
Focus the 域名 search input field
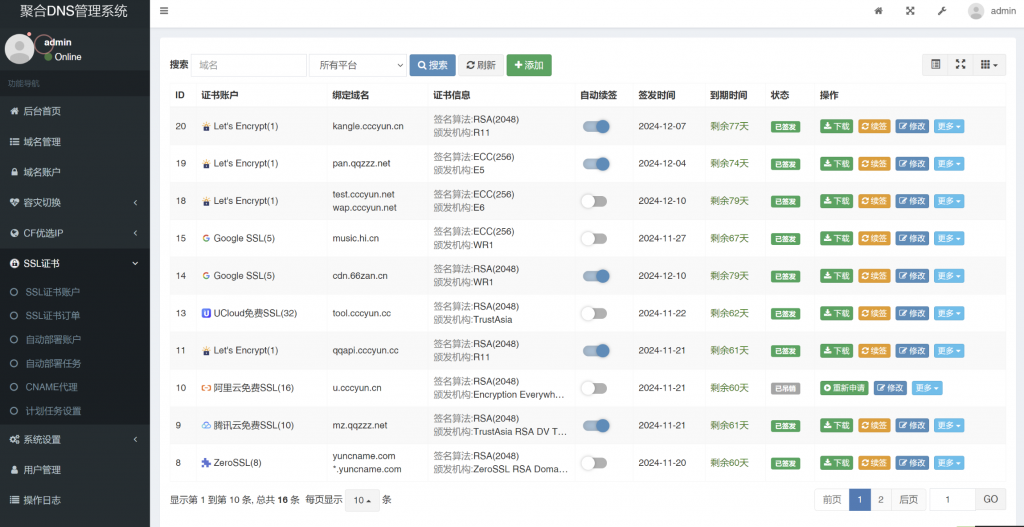click(x=249, y=65)
